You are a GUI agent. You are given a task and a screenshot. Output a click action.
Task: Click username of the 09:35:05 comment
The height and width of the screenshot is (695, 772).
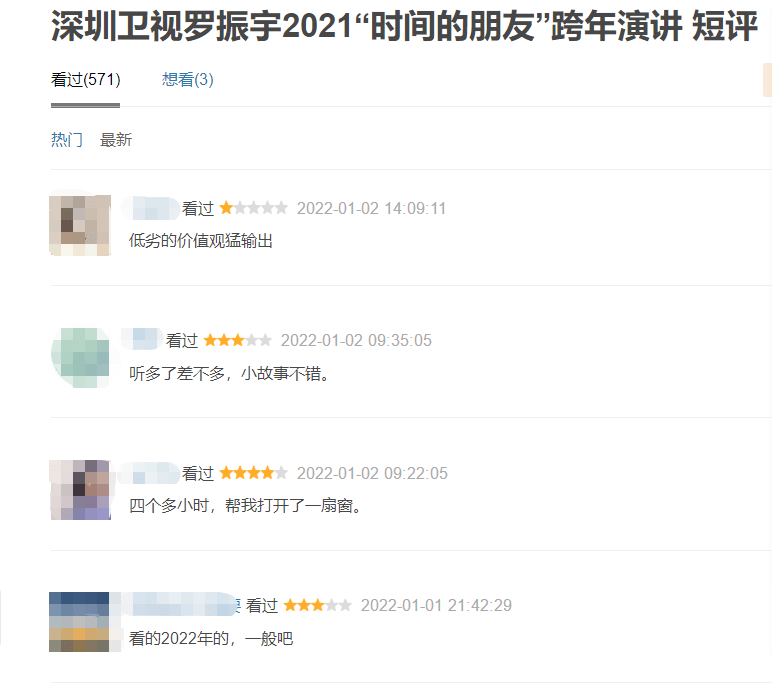pos(142,340)
